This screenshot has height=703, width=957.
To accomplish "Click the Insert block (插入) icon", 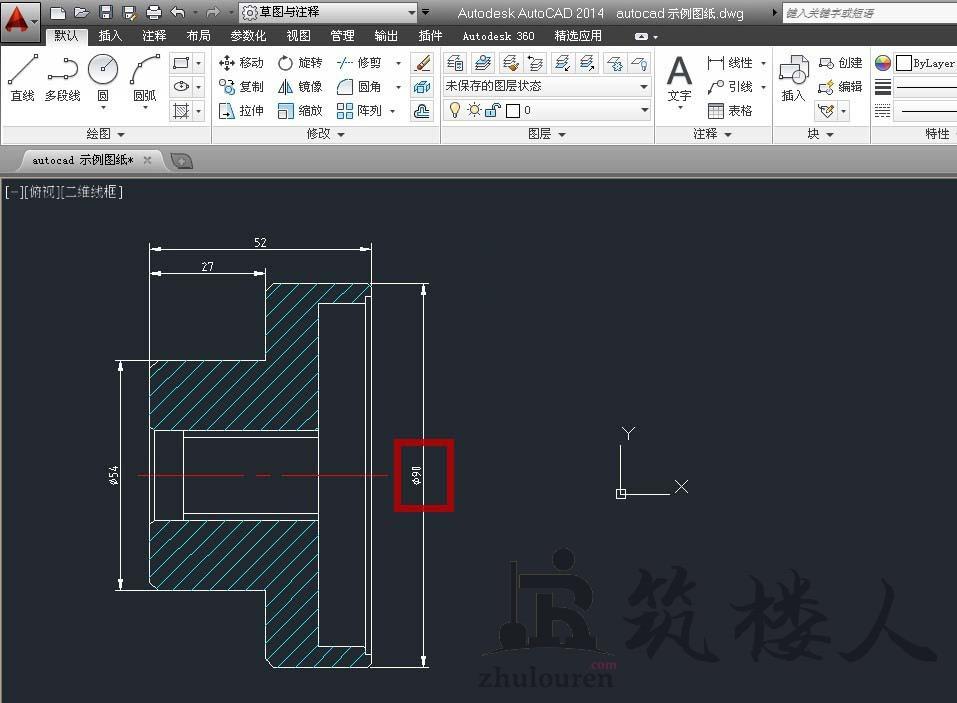I will coord(793,78).
